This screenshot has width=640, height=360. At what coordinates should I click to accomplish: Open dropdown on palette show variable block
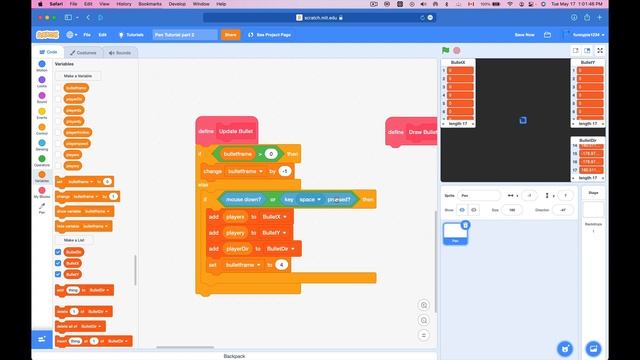tap(97, 211)
